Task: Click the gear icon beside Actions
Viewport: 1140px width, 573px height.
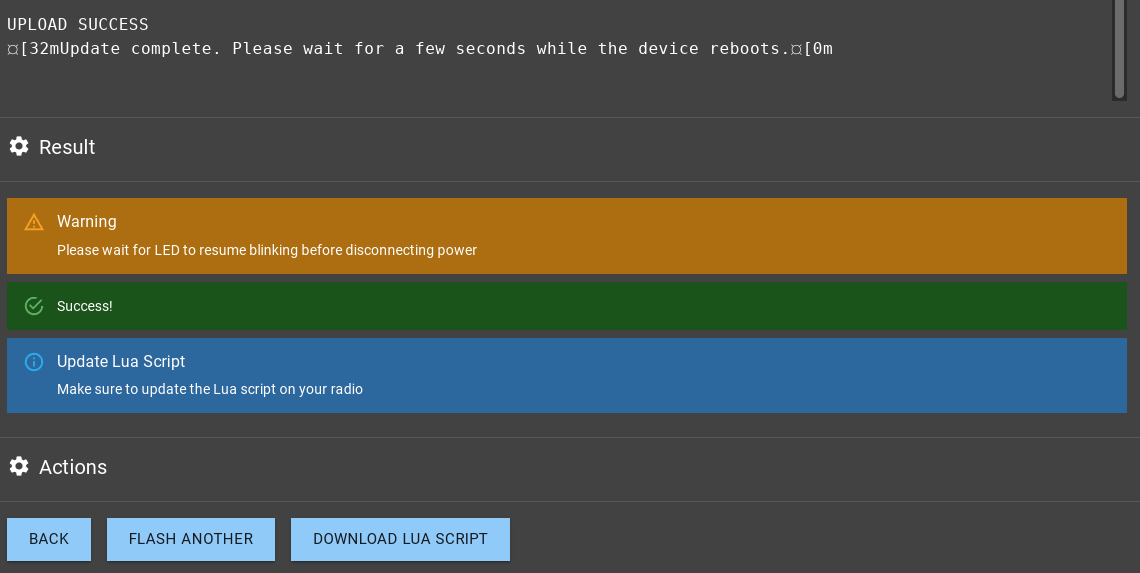Action: tap(19, 467)
